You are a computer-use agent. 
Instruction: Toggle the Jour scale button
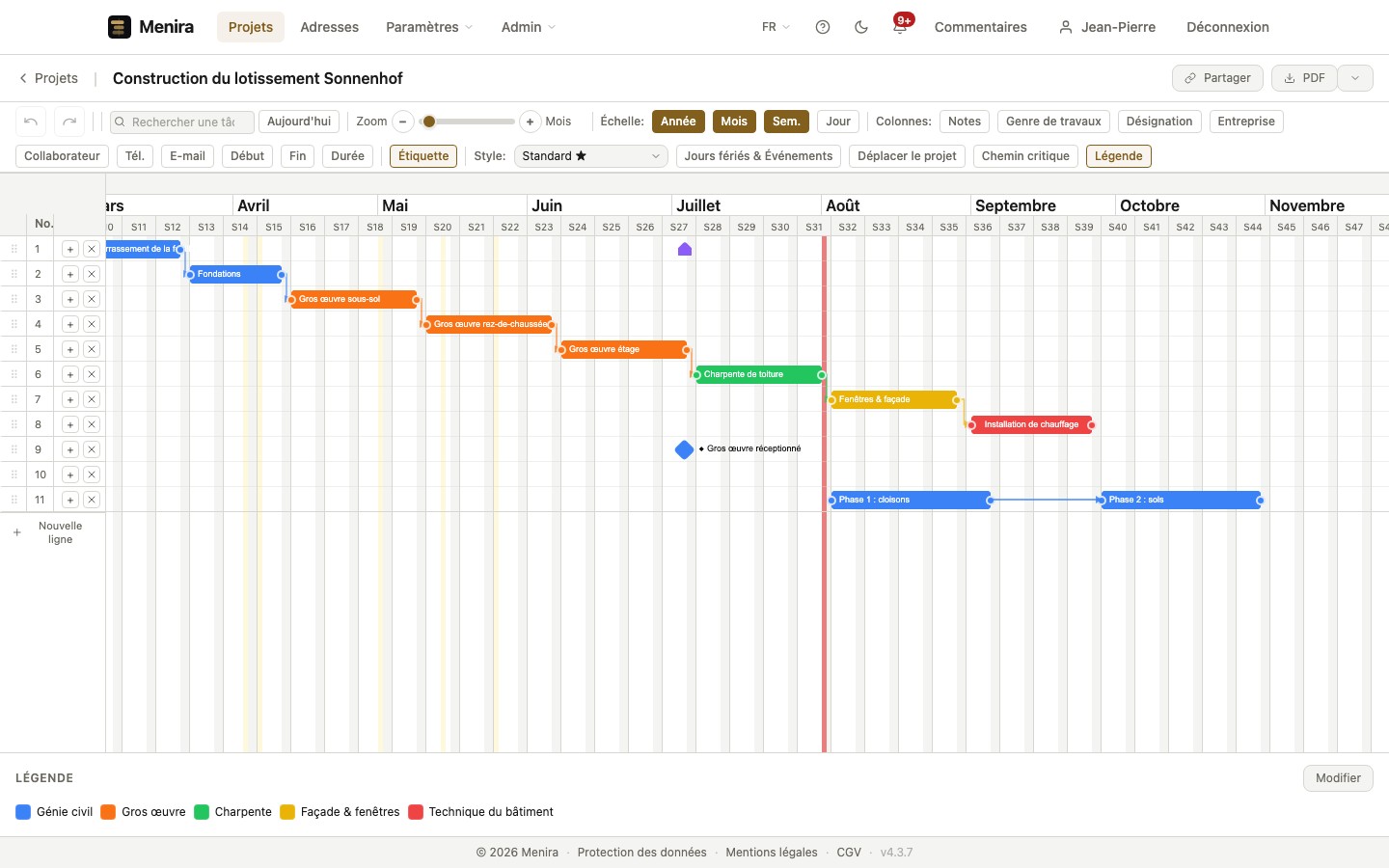tap(838, 122)
